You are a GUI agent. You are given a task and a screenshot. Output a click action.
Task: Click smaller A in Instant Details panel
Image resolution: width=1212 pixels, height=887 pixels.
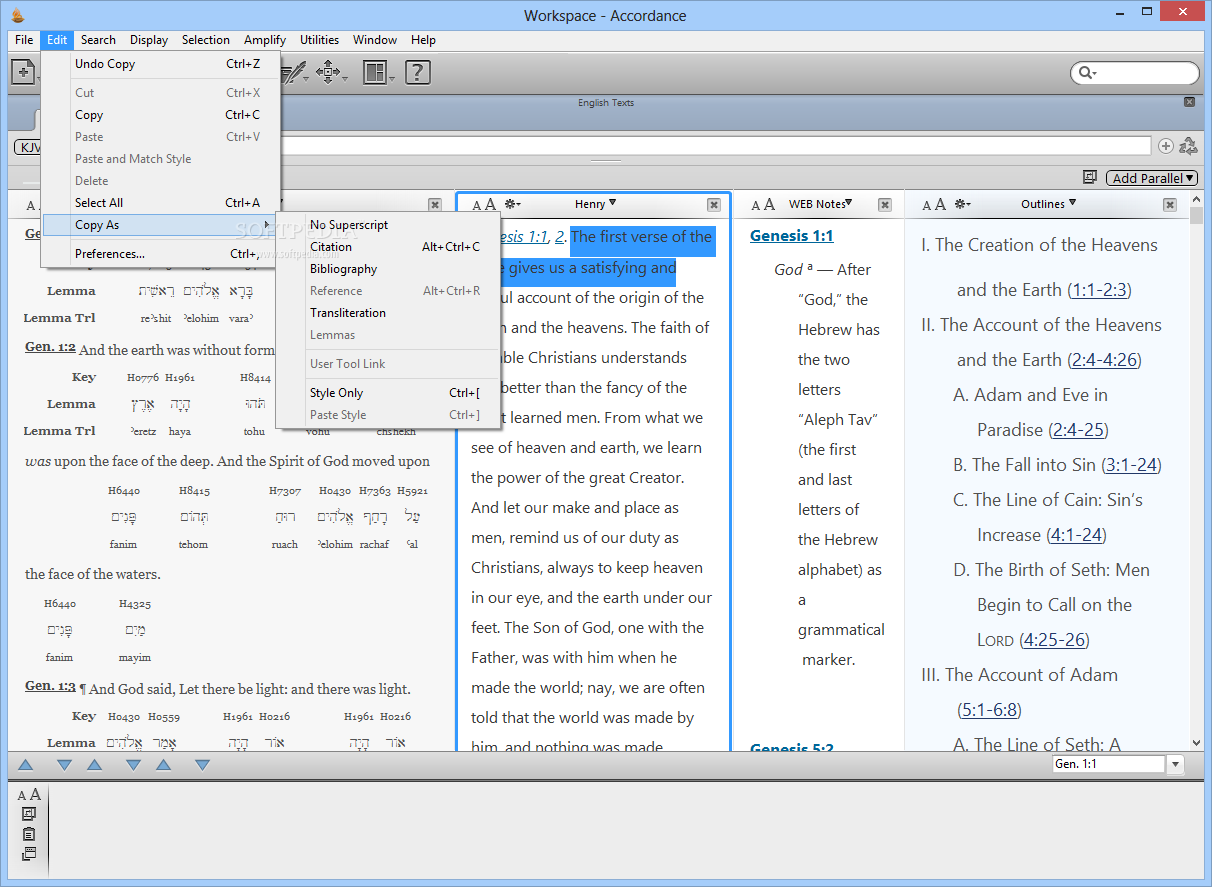point(22,796)
